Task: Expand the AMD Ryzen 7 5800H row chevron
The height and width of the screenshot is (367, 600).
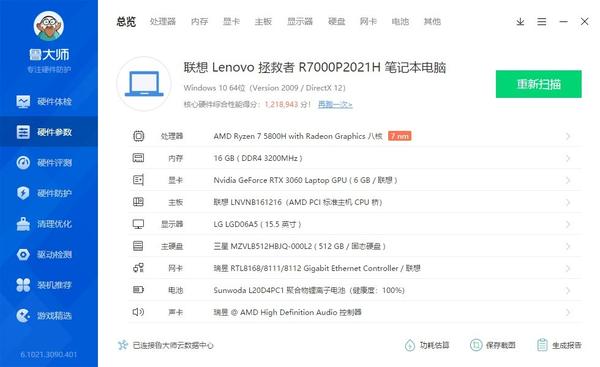Action: pyautogui.click(x=568, y=136)
